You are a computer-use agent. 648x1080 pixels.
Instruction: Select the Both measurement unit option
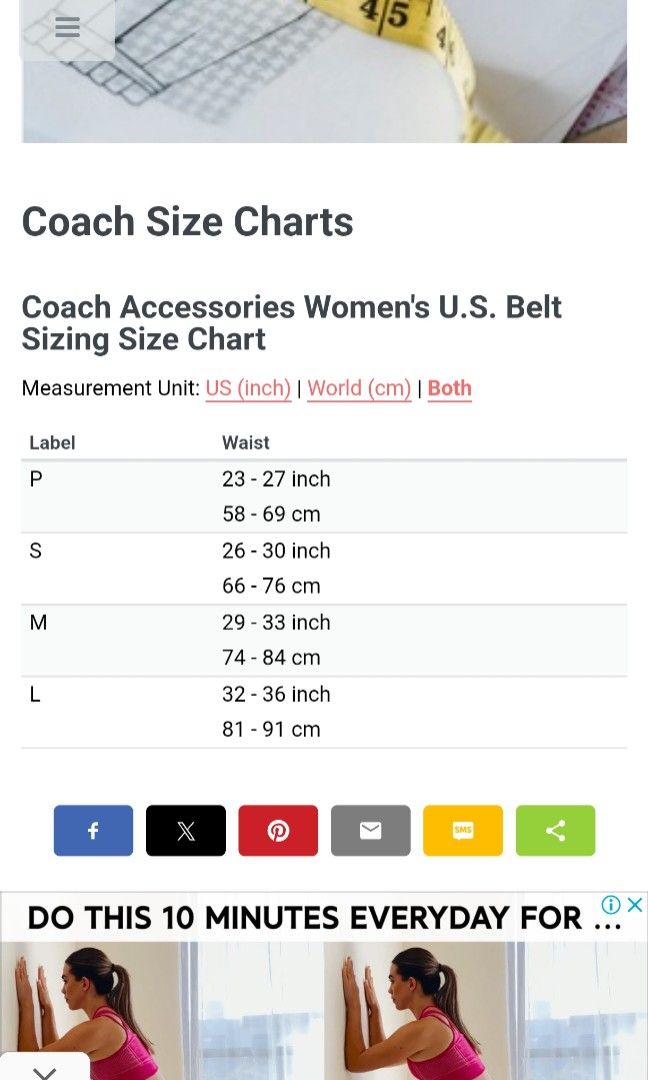tap(449, 388)
